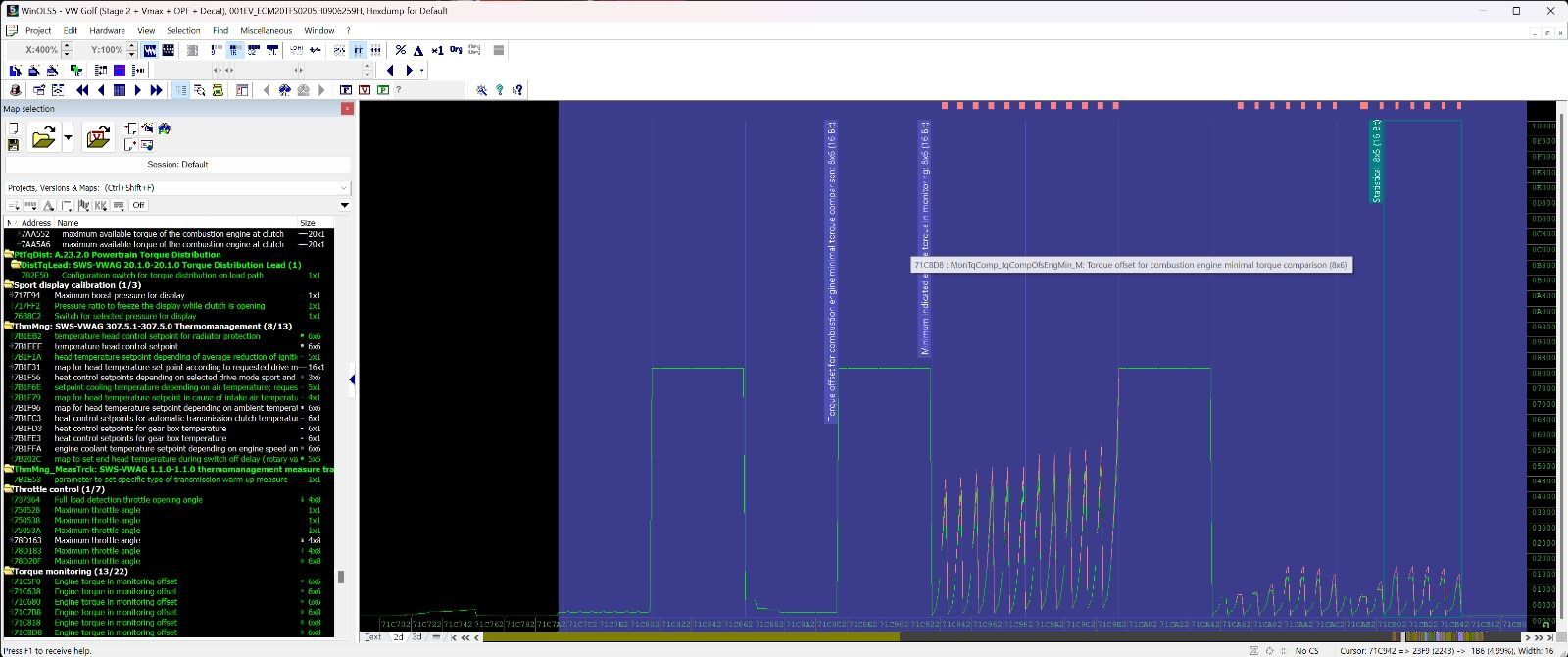The width and height of the screenshot is (1568, 657).
Task: Toggle the Org original values icon
Action: tap(456, 50)
